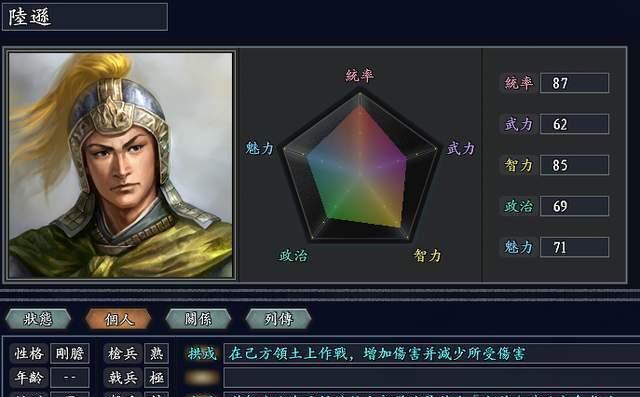640x397 pixels.
Task: Click the 拱戍 skill label
Action: coord(202,353)
